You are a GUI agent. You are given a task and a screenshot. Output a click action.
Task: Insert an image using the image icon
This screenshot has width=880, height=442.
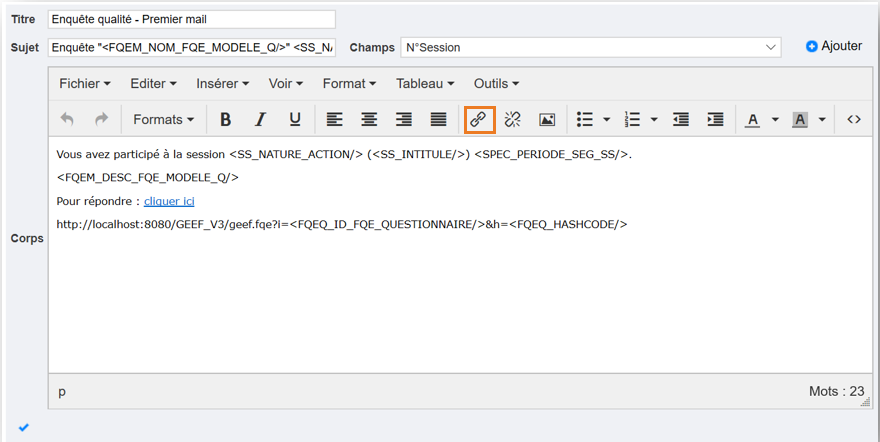[547, 119]
